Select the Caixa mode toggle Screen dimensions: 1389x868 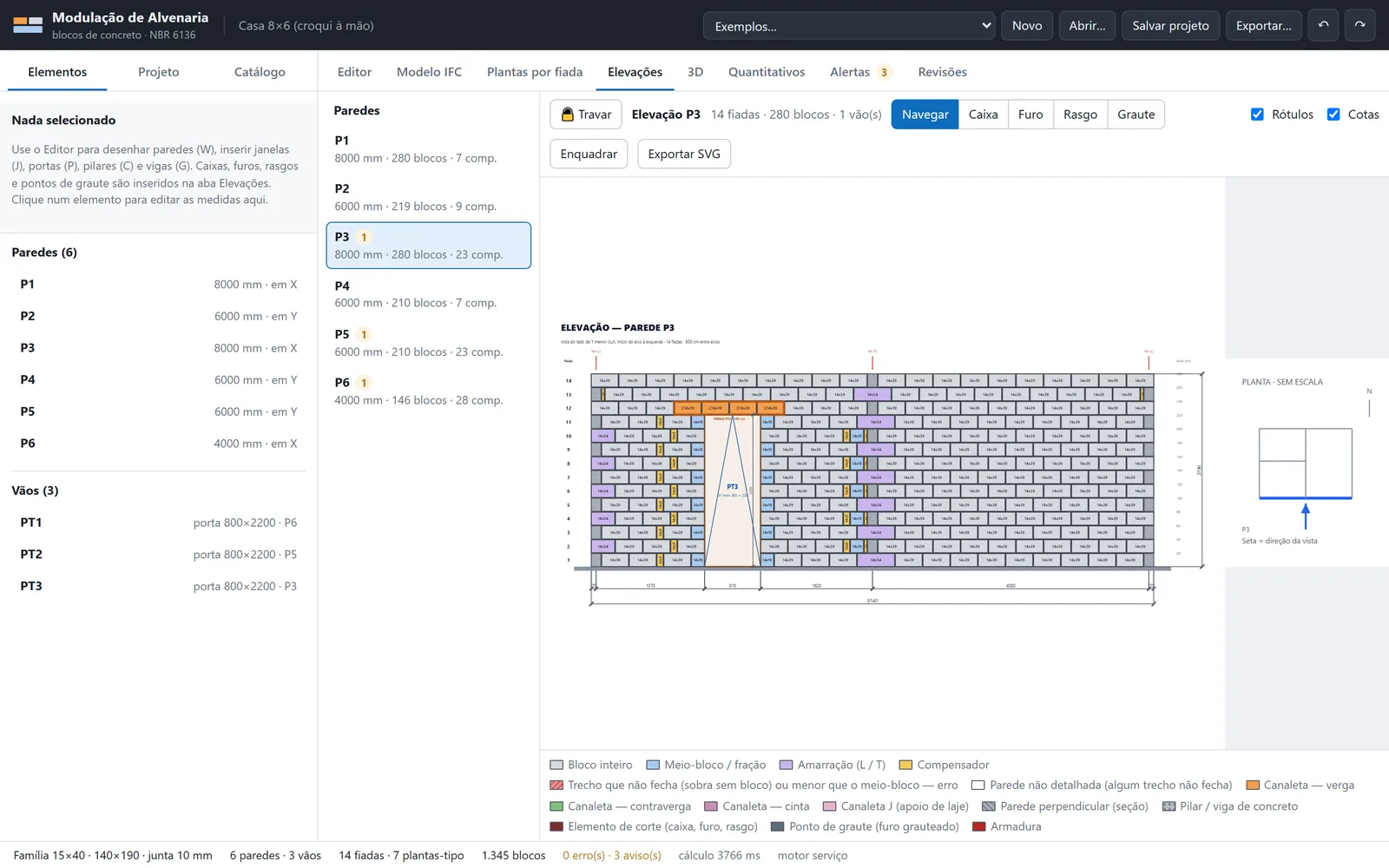pyautogui.click(x=983, y=115)
